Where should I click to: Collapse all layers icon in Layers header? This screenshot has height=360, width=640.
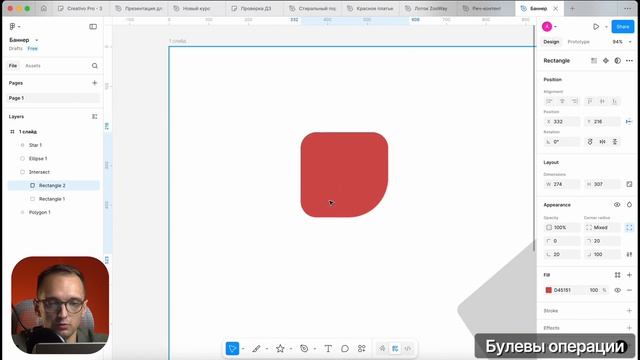pos(95,117)
